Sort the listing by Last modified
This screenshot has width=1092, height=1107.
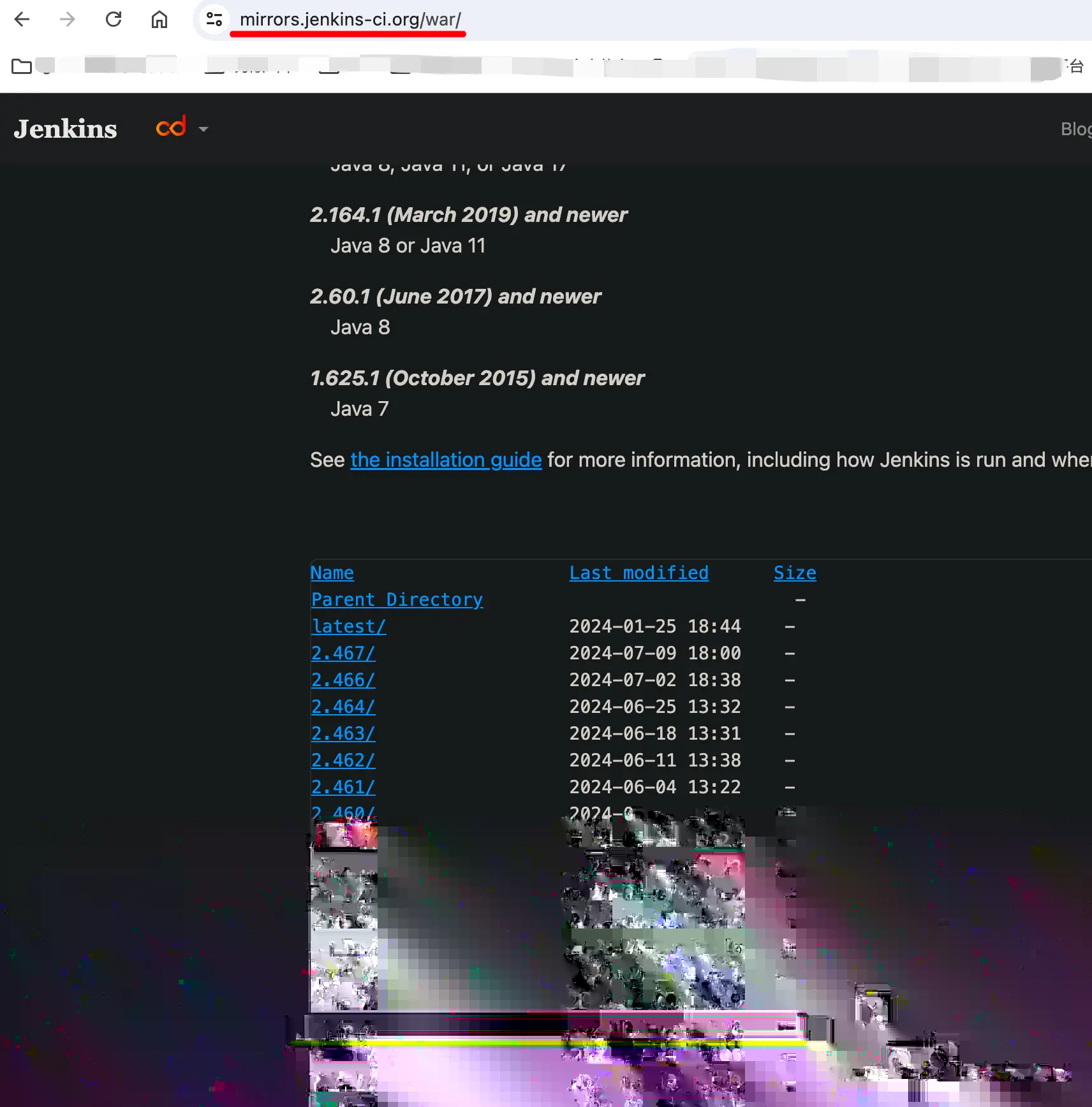pyautogui.click(x=639, y=573)
